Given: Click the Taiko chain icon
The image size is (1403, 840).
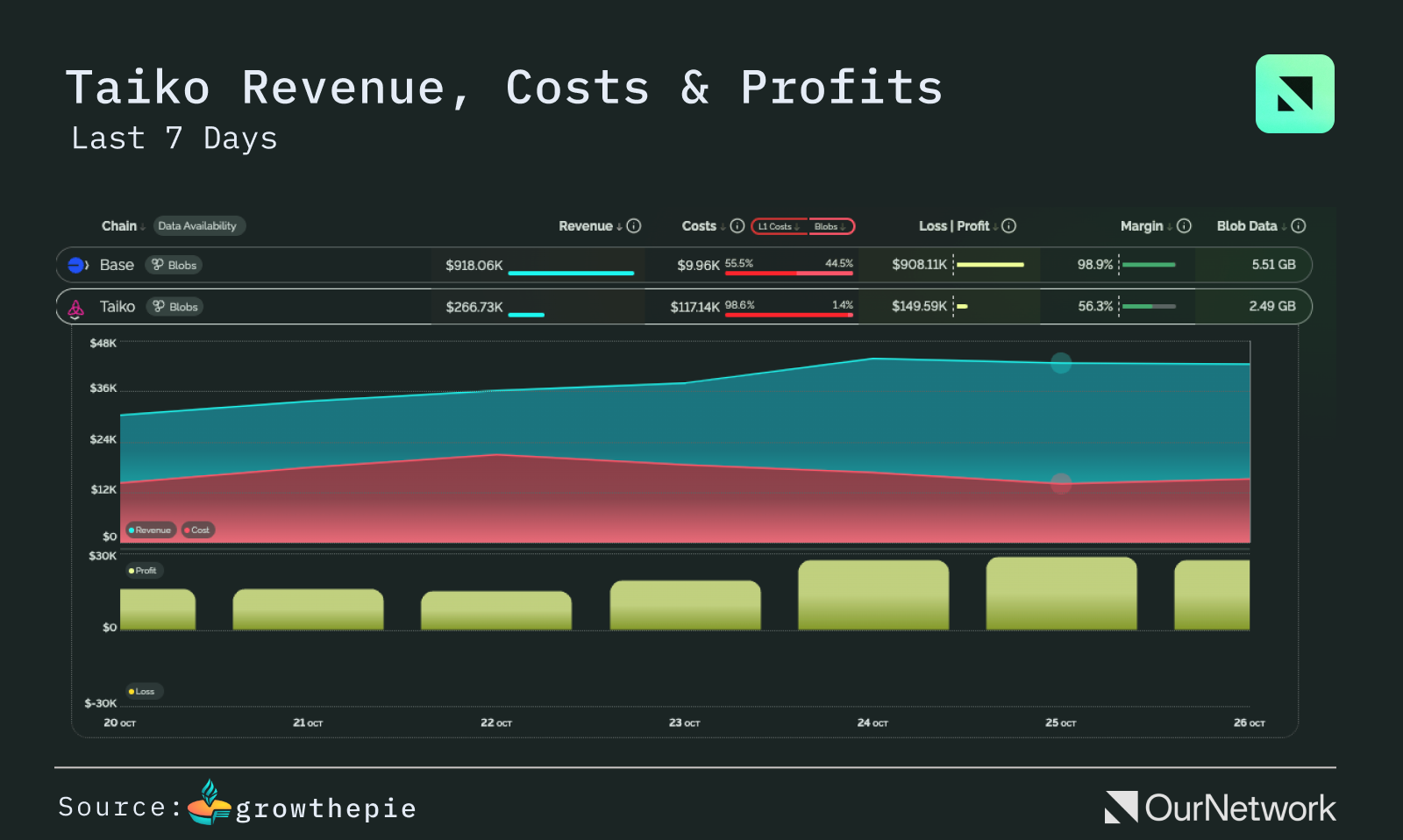Looking at the screenshot, I should point(76,308).
